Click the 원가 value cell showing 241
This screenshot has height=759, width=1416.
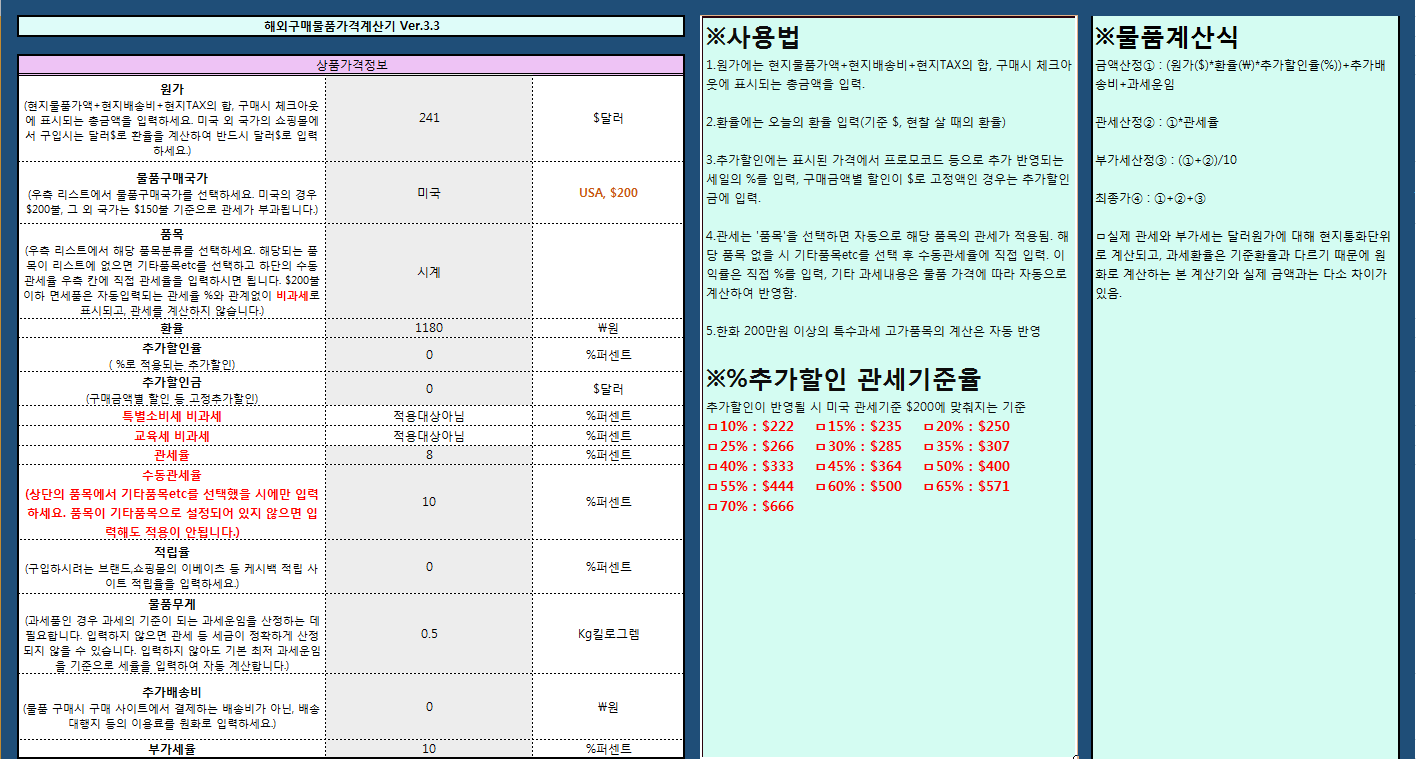428,118
